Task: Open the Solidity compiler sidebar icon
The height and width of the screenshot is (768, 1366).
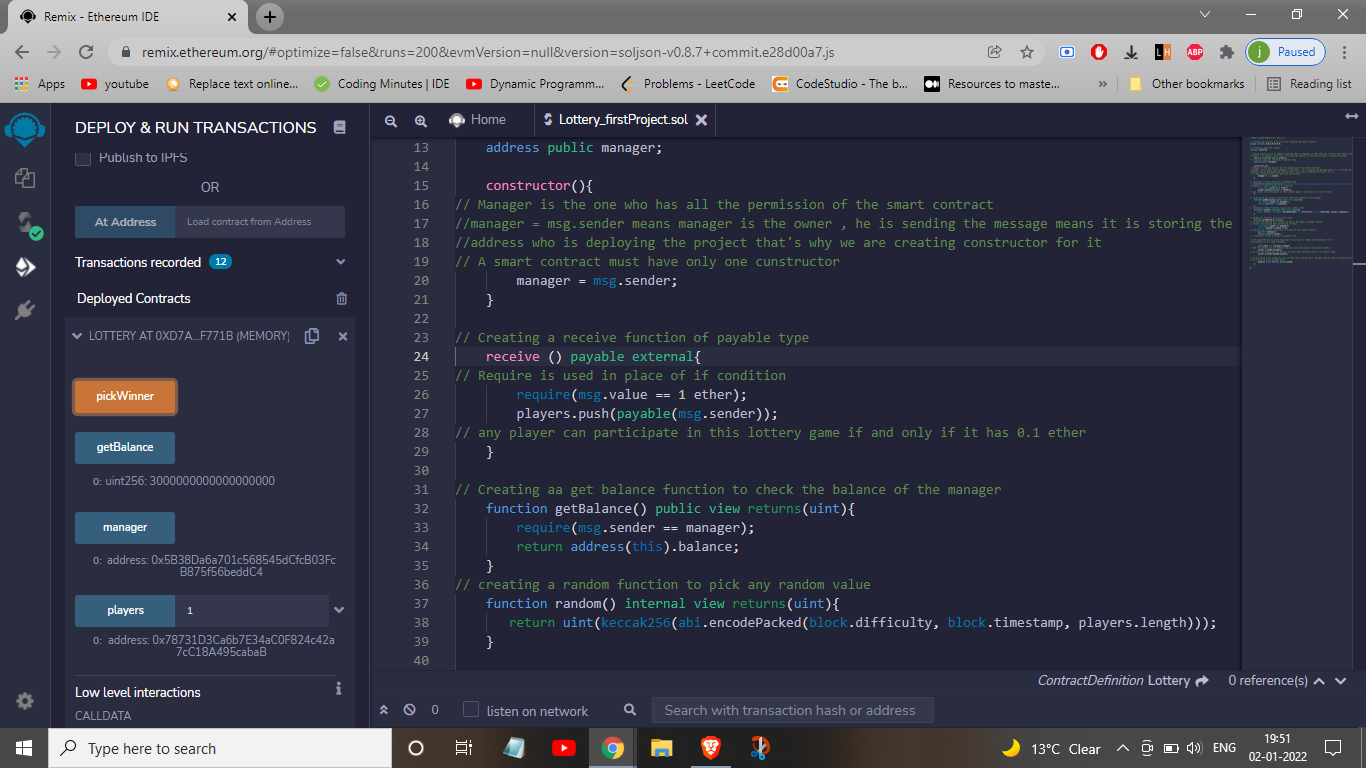Action: click(x=27, y=224)
